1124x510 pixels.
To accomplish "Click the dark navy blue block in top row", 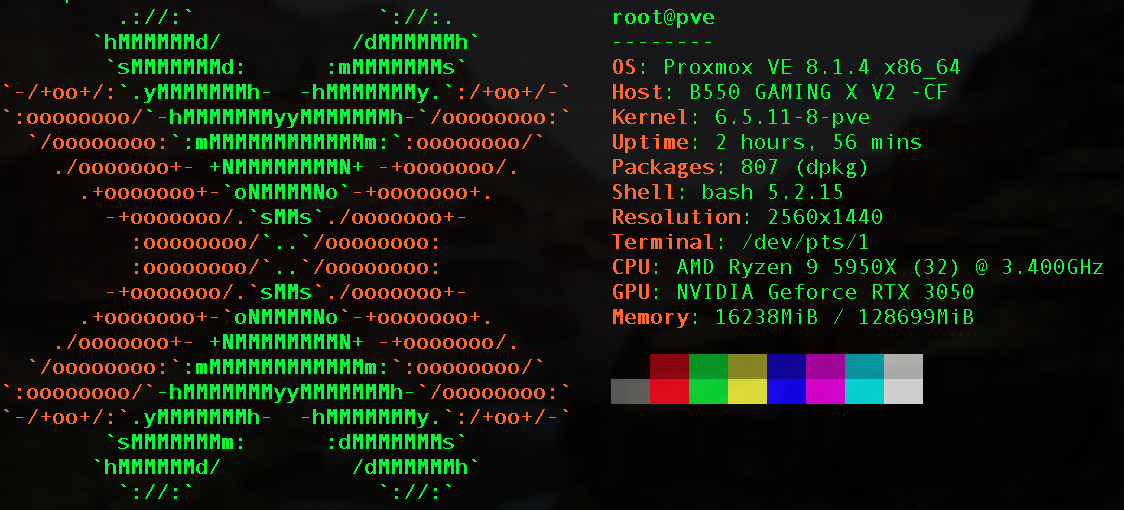I will [x=786, y=366].
